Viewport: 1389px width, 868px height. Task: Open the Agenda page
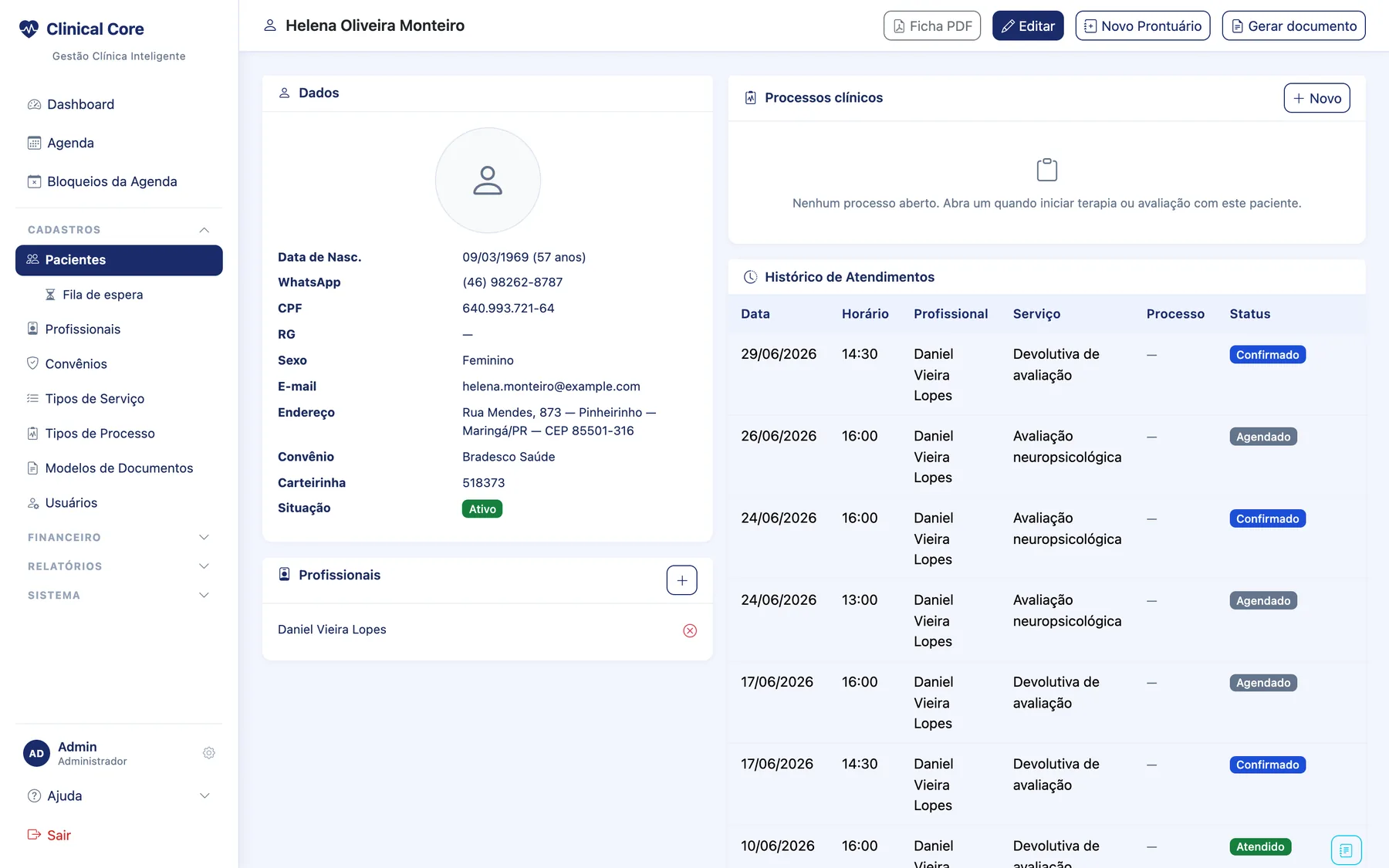(119, 143)
